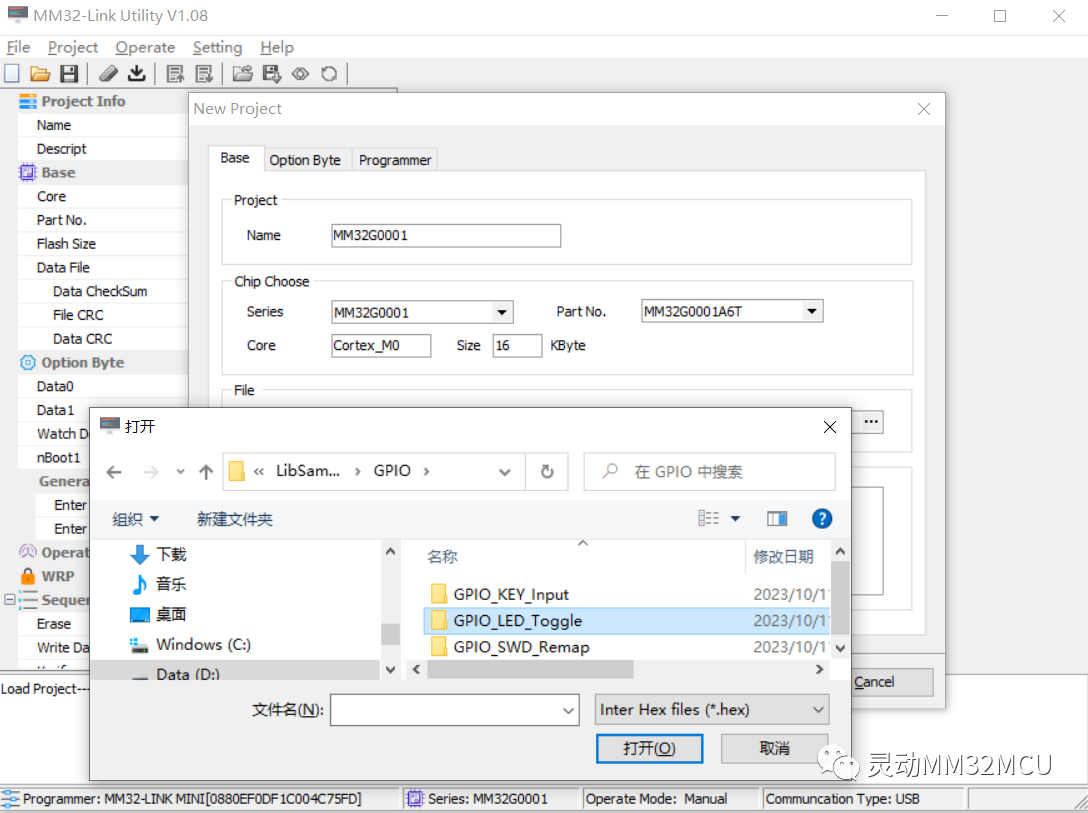Select the GPIO_LED_Toggle folder
This screenshot has height=813, width=1088.
coord(627,621)
